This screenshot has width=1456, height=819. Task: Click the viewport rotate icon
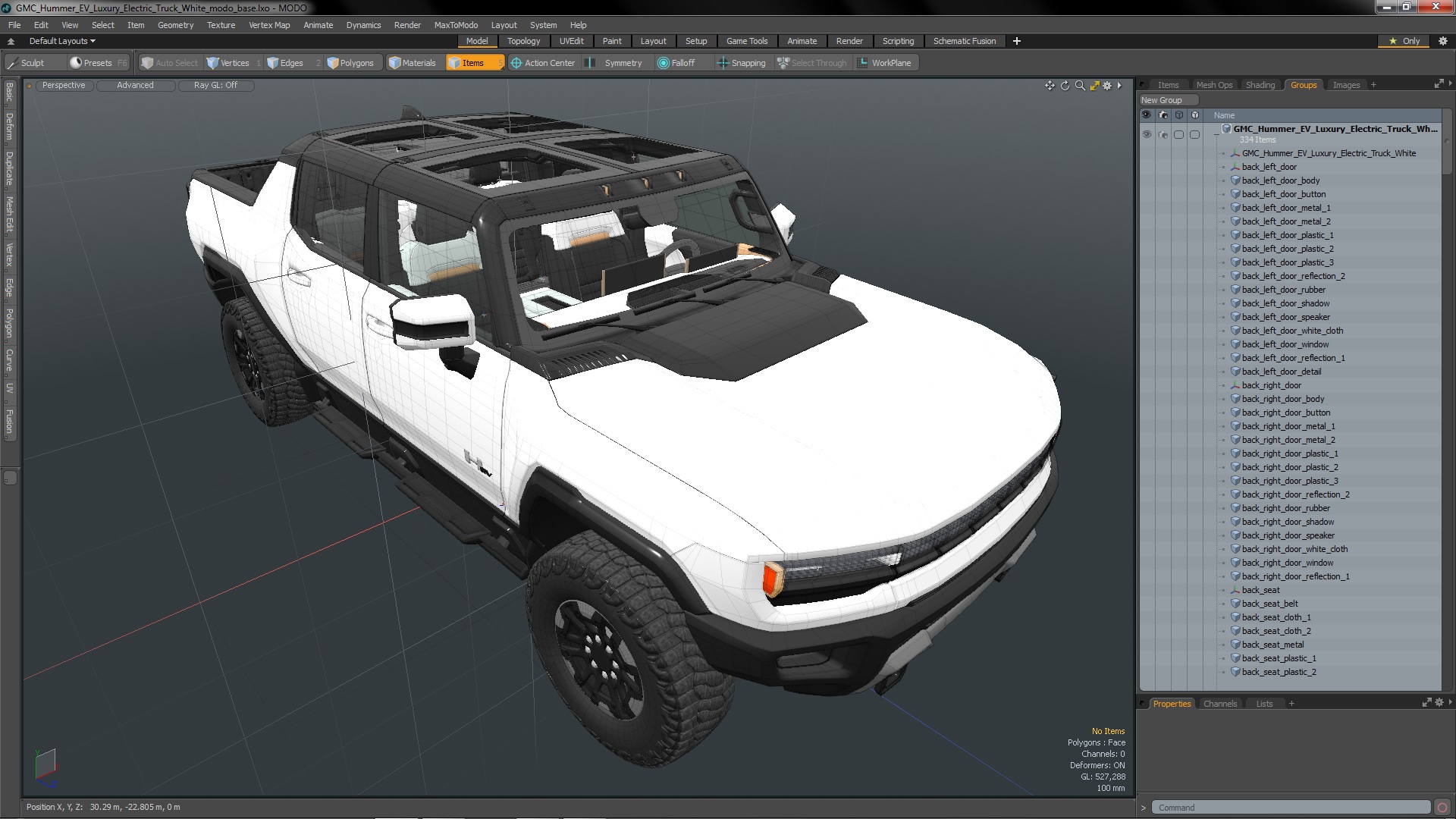tap(1065, 86)
